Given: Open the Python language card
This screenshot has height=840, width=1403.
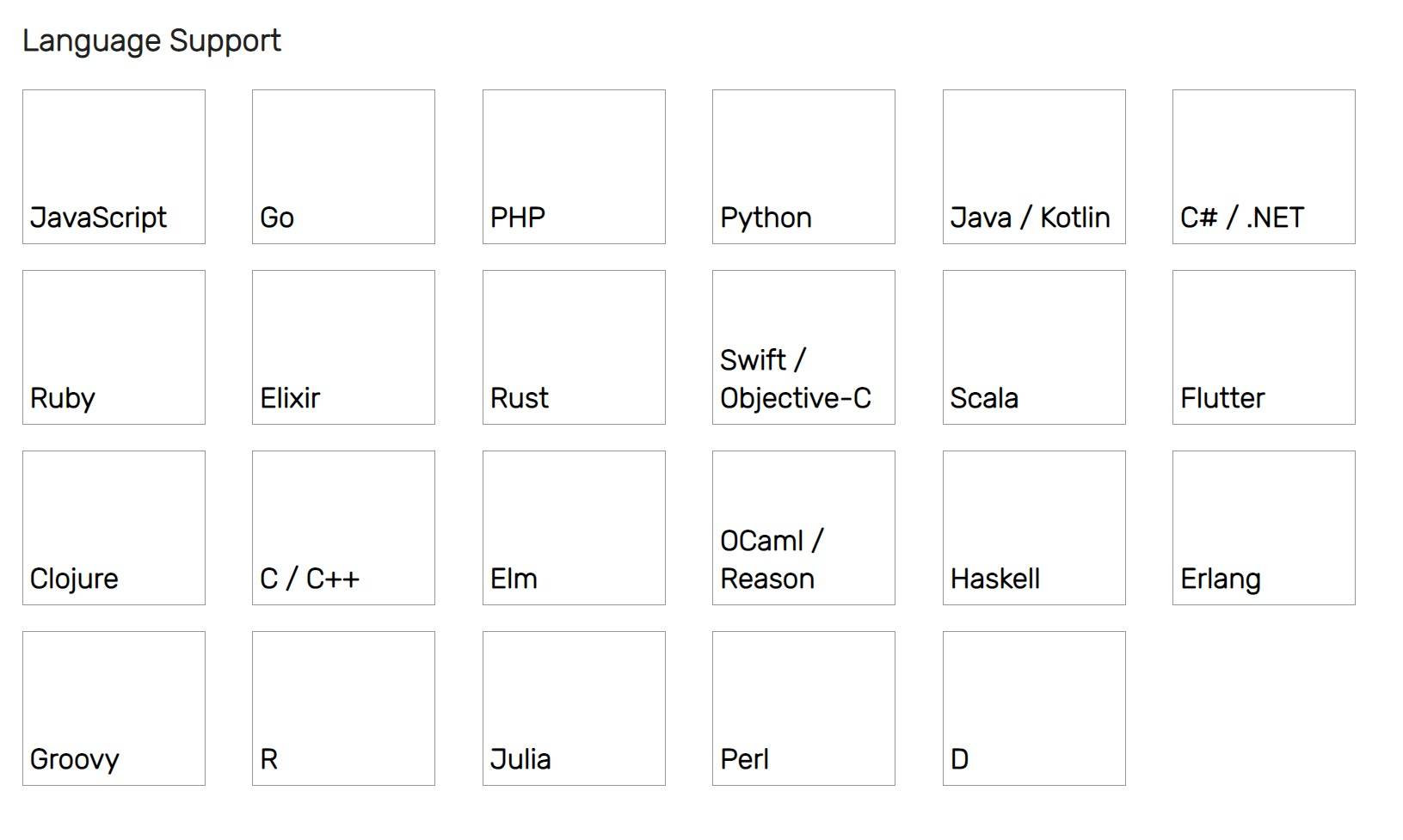Looking at the screenshot, I should pos(803,167).
